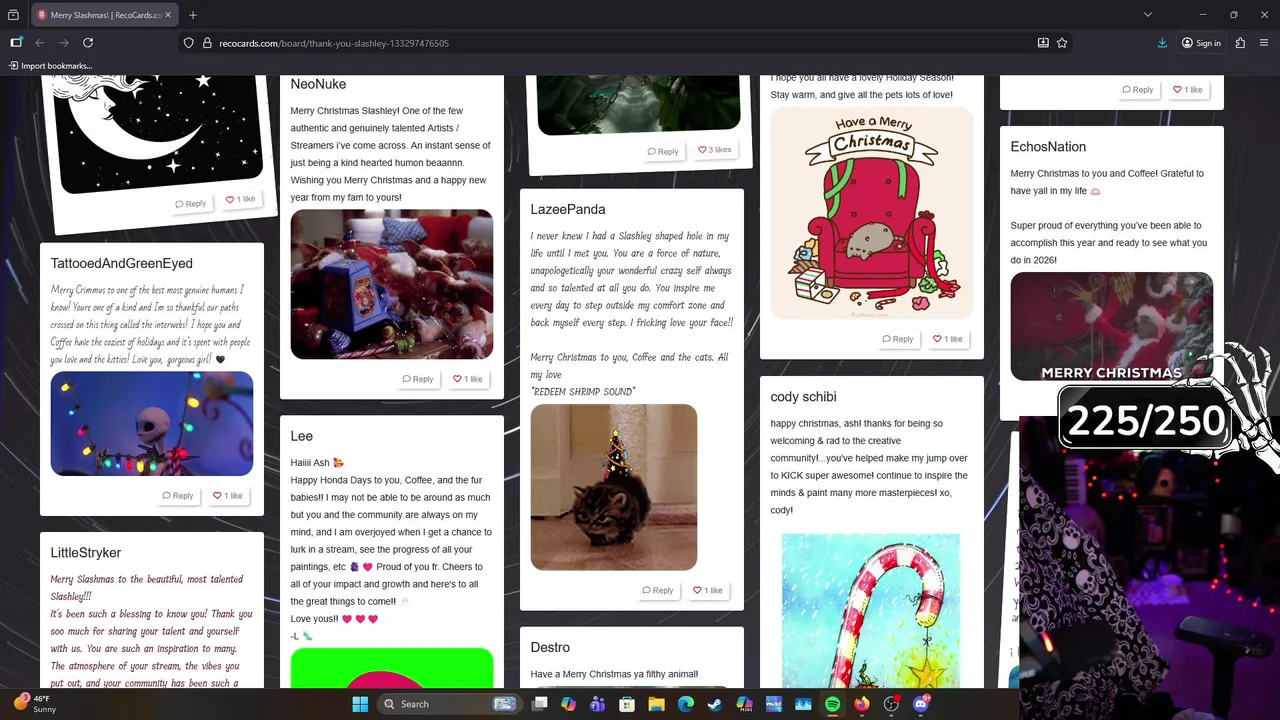Viewport: 1280px width, 720px height.
Task: Reply to LazeePanda's card
Action: 658,590
